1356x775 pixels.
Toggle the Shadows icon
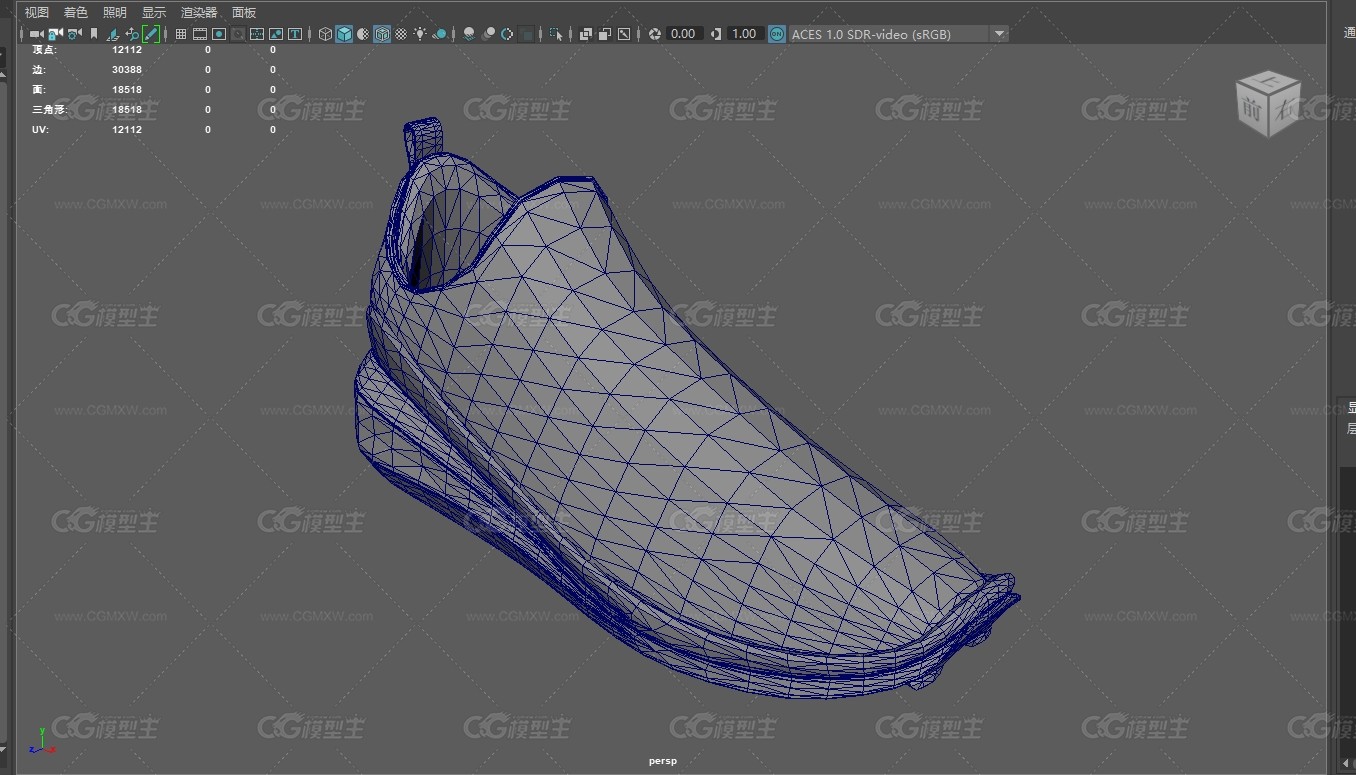439,34
